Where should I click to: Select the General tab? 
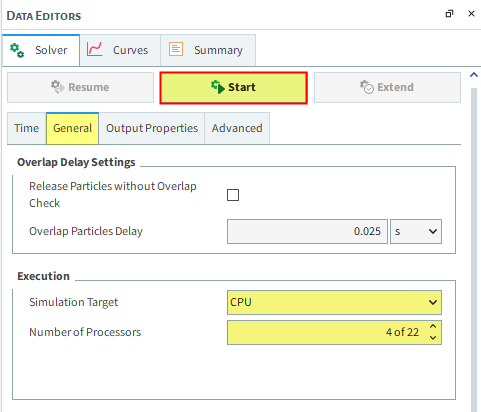click(72, 128)
